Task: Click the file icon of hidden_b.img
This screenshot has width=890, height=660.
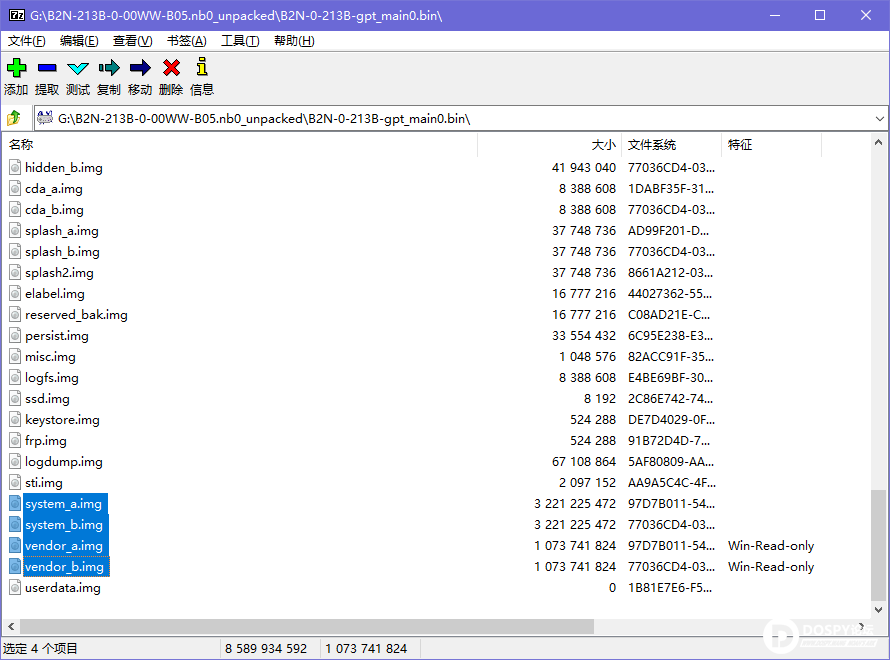Action: (15, 167)
